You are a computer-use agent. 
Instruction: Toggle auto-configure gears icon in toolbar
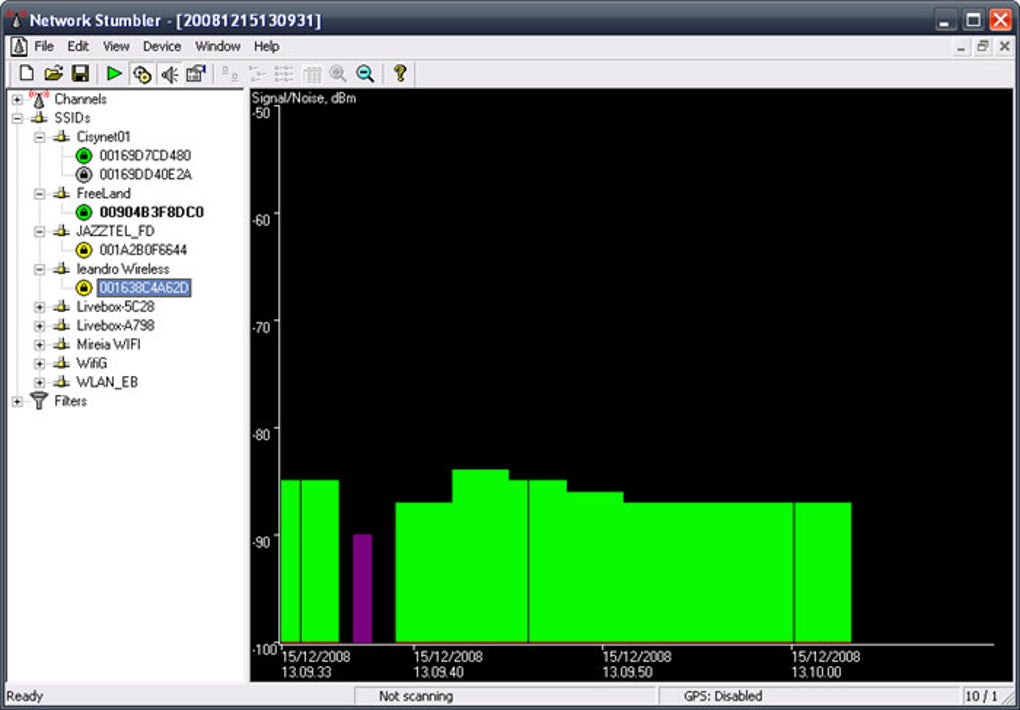tap(142, 74)
